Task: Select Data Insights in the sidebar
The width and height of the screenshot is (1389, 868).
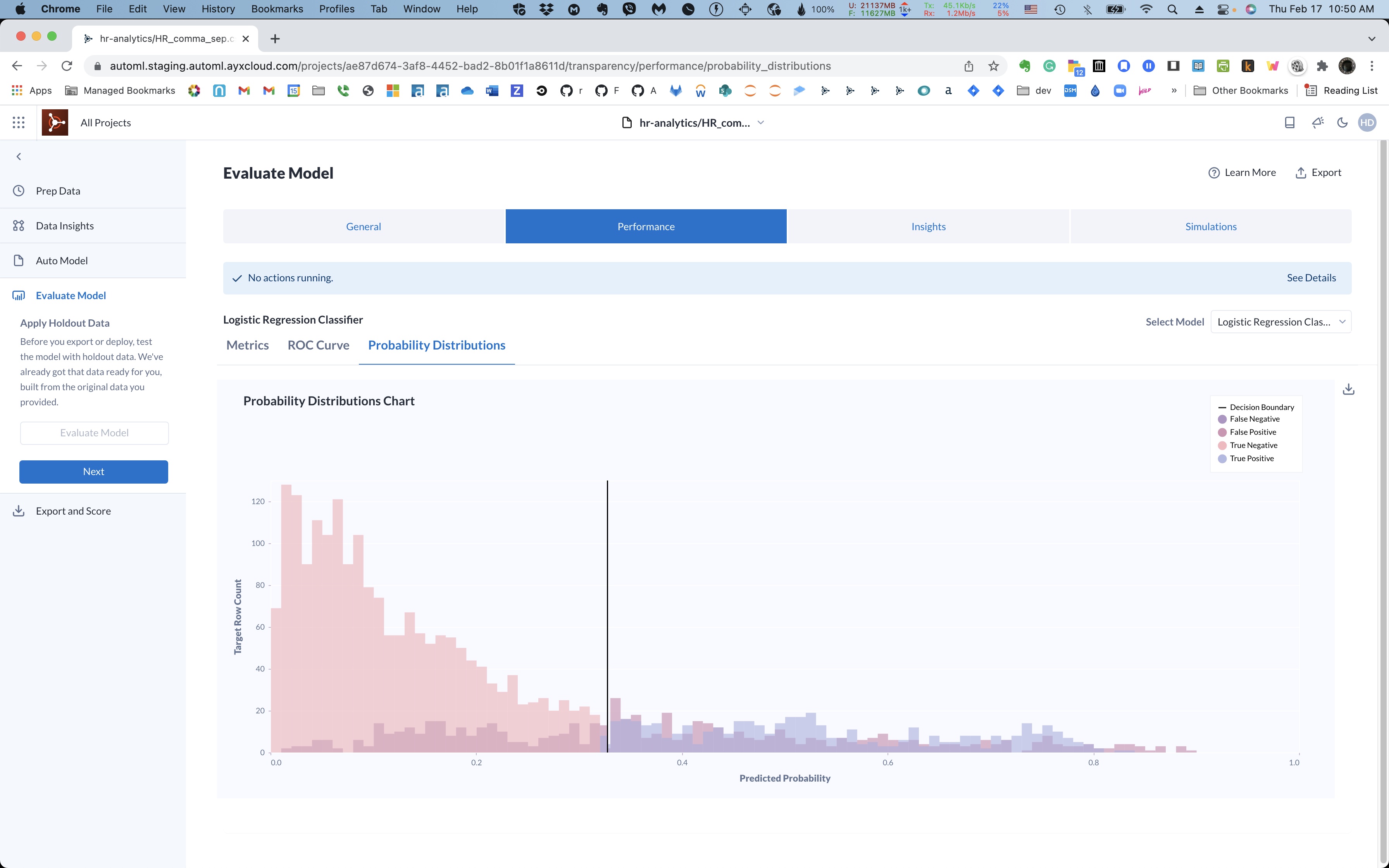Action: click(x=65, y=225)
